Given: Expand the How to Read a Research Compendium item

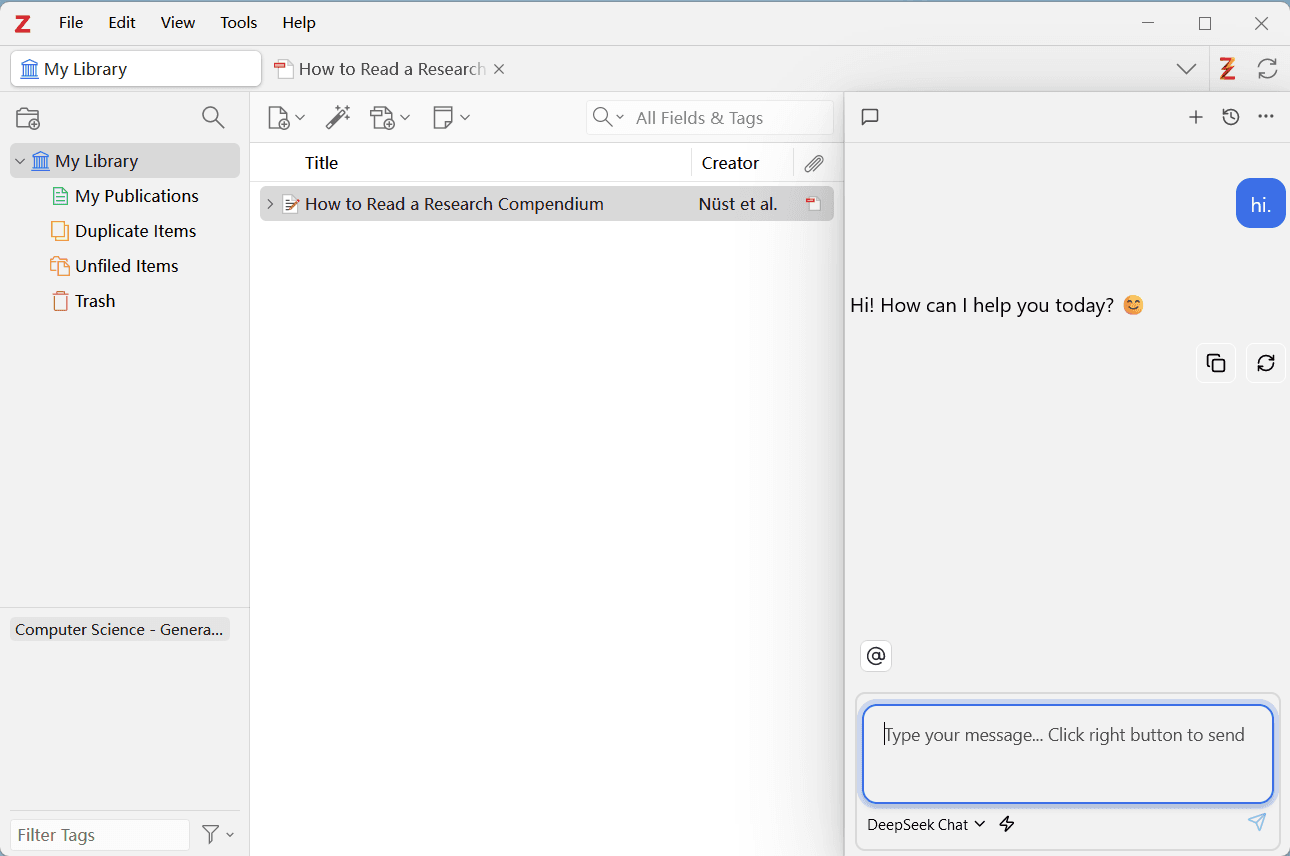Looking at the screenshot, I should (x=269, y=204).
